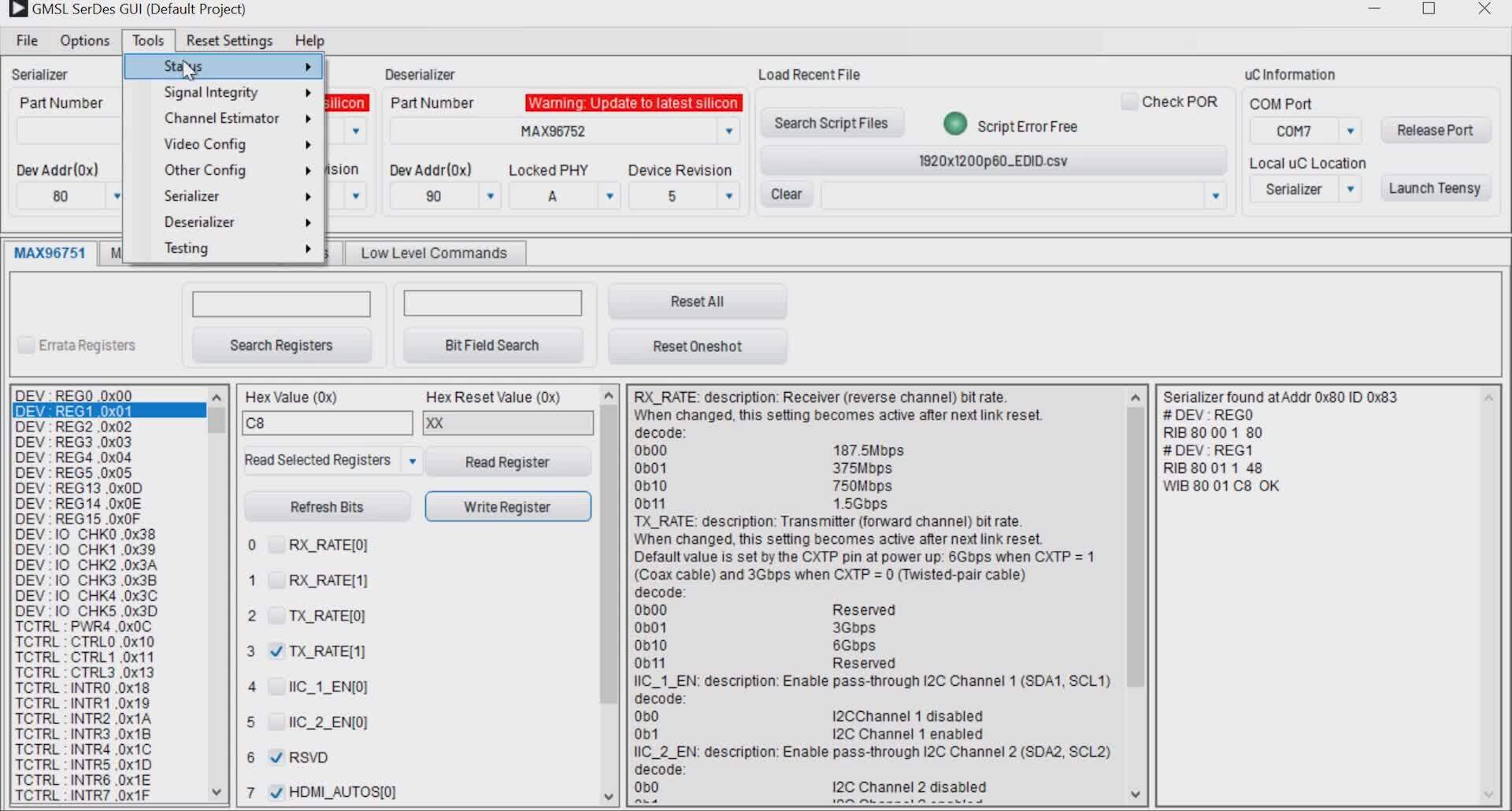Open the Help menu

coord(309,40)
